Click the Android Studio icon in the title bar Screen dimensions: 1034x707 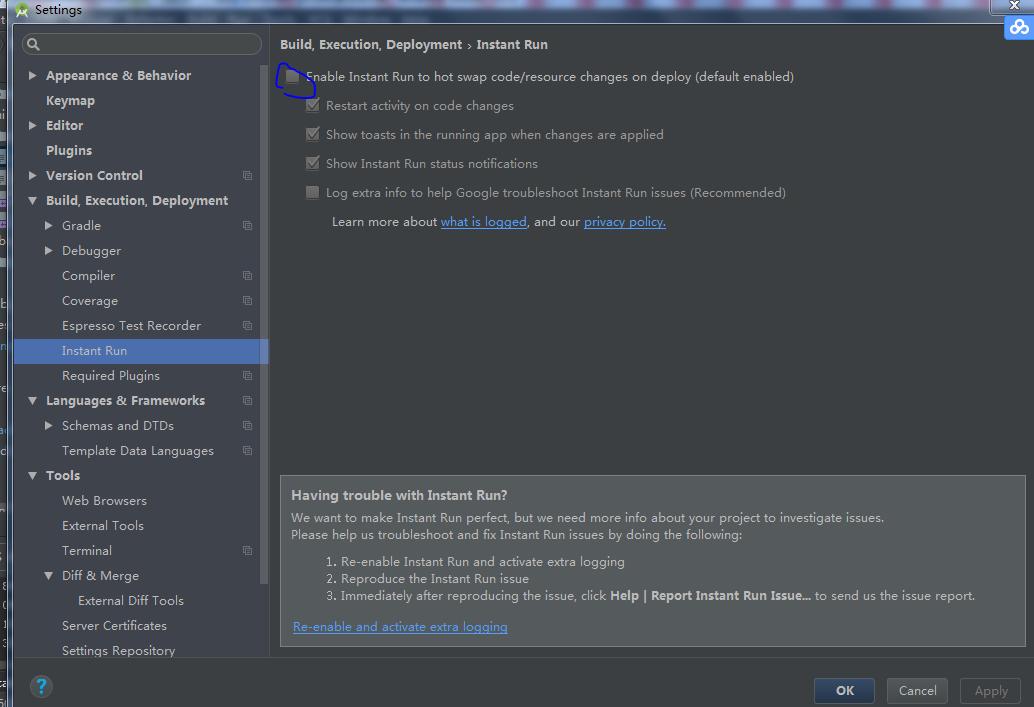(20, 10)
